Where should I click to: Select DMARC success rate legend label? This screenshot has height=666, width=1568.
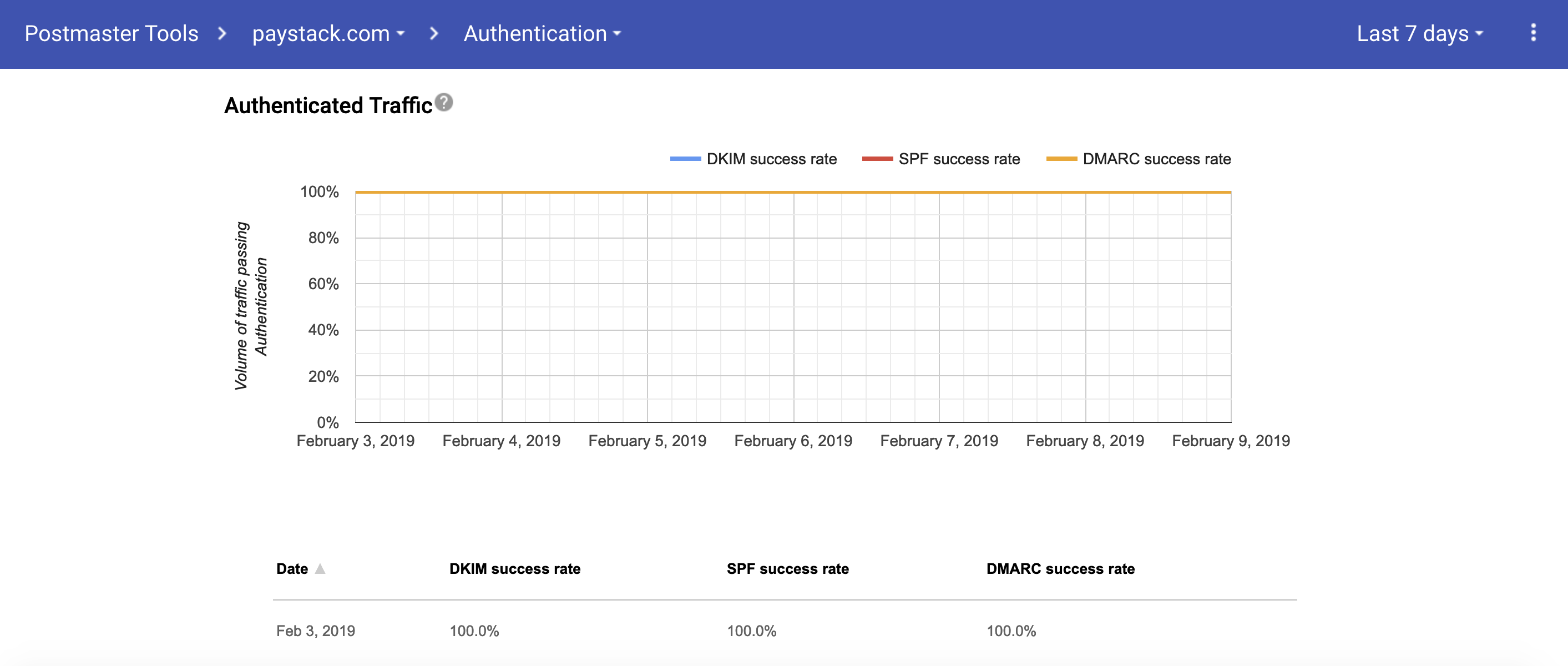pyautogui.click(x=1156, y=159)
